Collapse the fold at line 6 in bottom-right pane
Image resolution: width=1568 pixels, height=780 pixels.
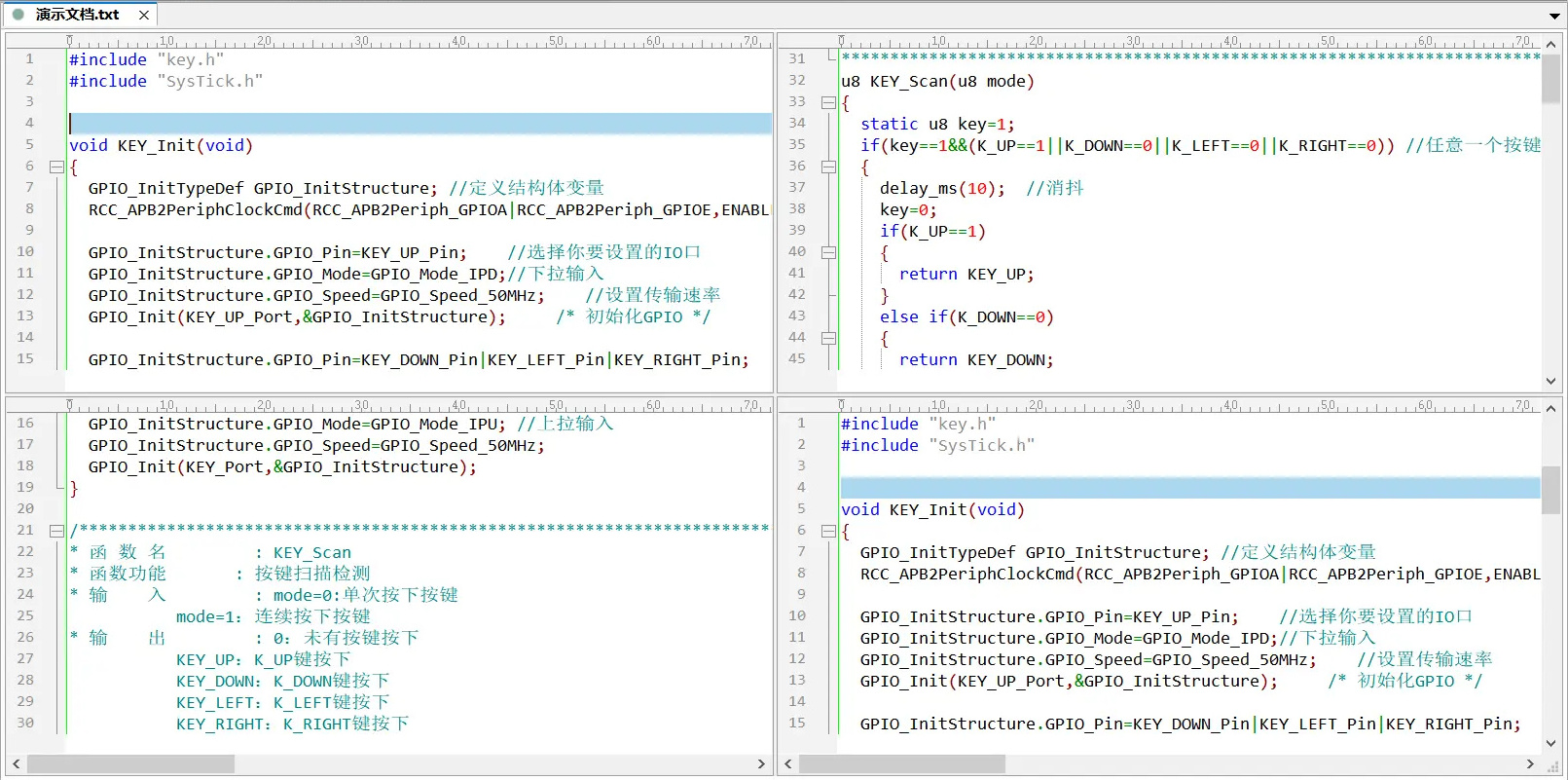pyautogui.click(x=828, y=531)
